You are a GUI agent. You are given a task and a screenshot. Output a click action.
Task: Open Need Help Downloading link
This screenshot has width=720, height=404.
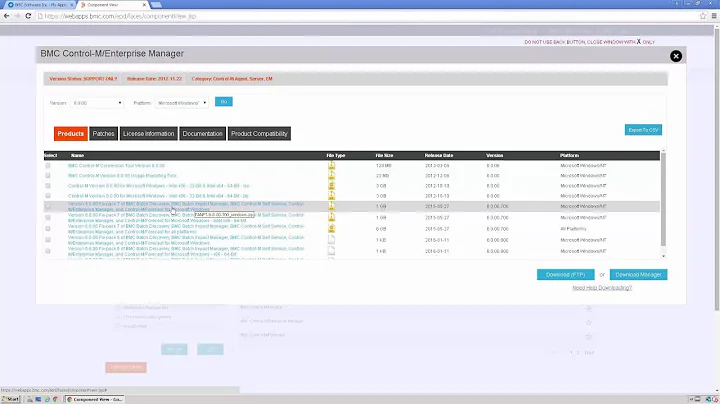click(x=602, y=288)
